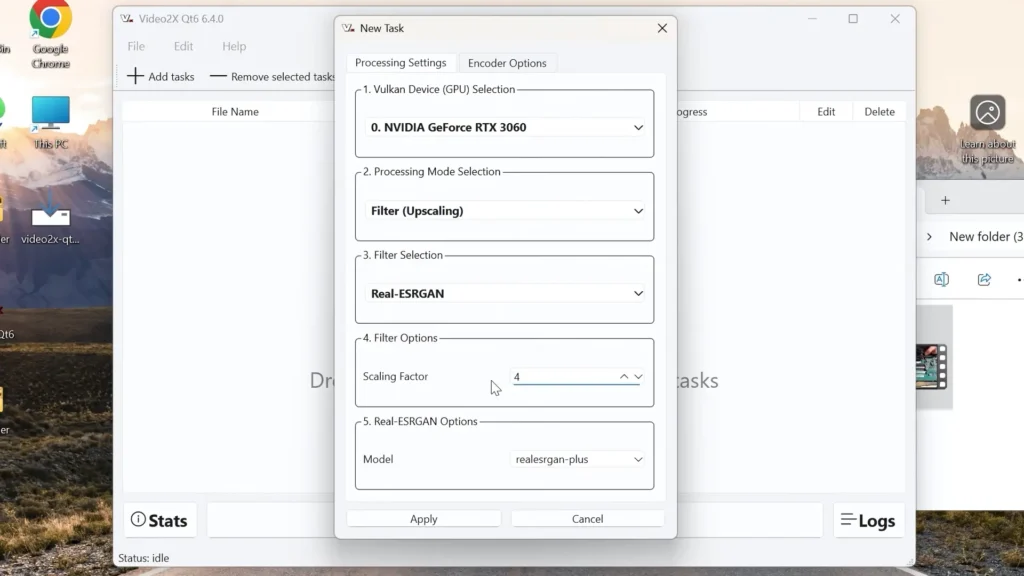Click the Apply button in New Task

[x=424, y=519]
